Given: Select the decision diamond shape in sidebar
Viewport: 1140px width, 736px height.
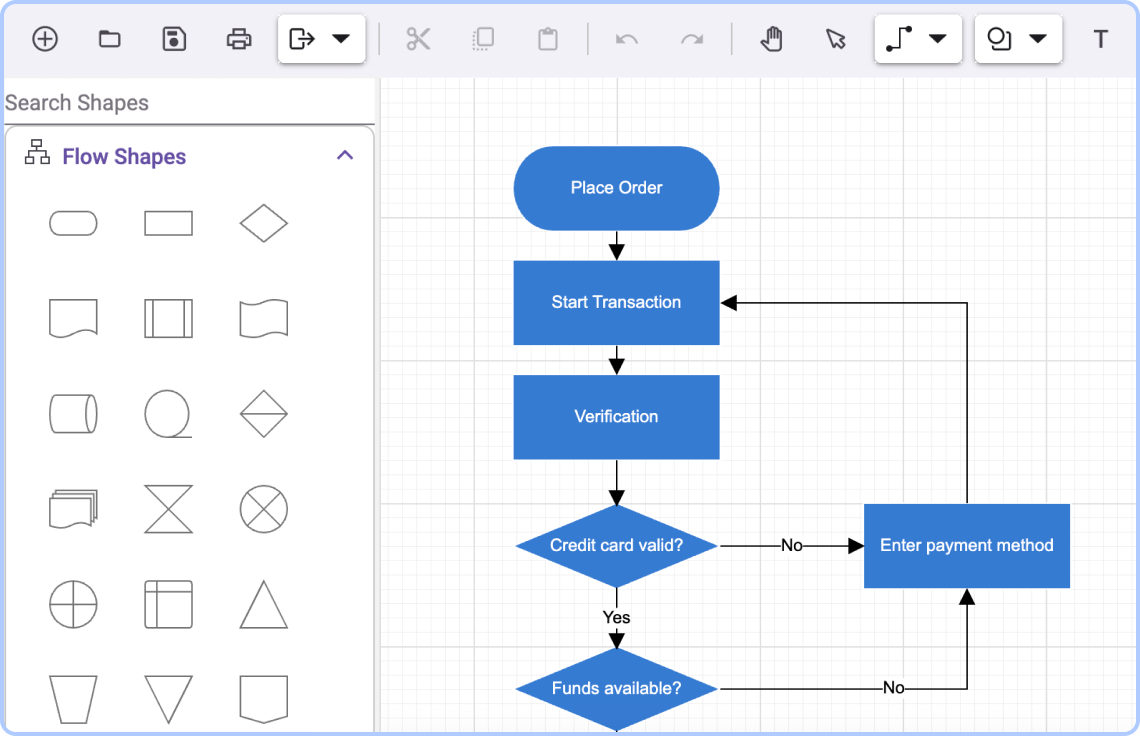Looking at the screenshot, I should [262, 223].
